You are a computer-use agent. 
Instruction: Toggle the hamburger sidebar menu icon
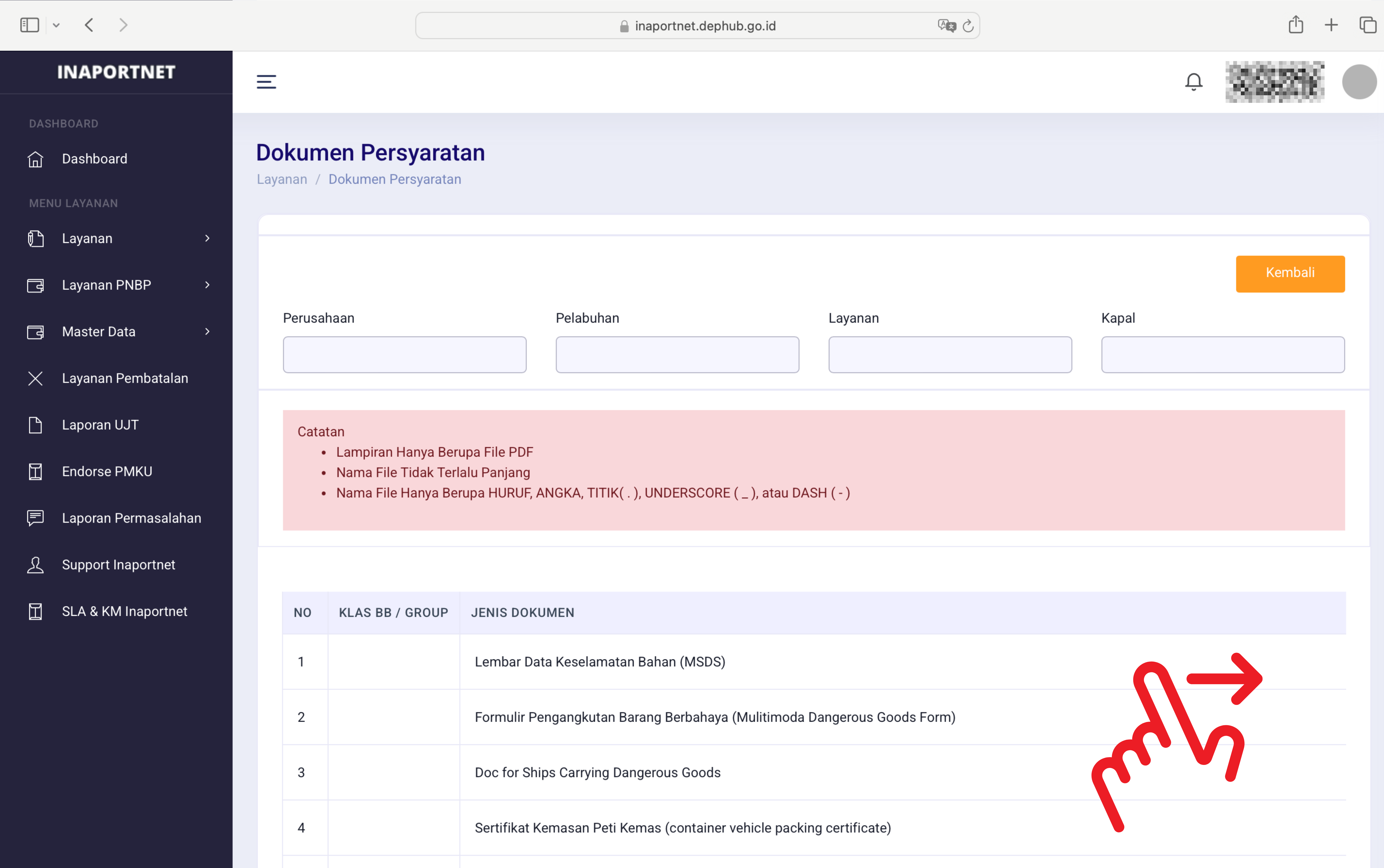pyautogui.click(x=266, y=82)
